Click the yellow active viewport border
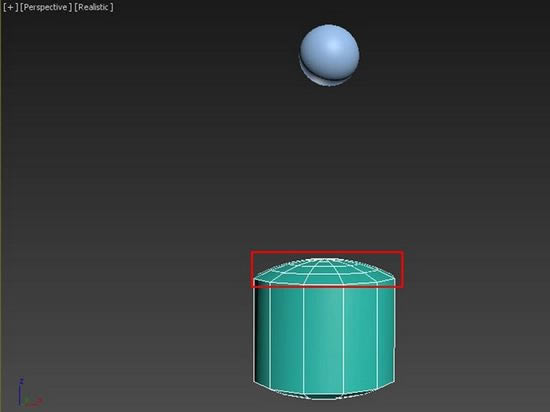This screenshot has height=412, width=550. [1, 206]
